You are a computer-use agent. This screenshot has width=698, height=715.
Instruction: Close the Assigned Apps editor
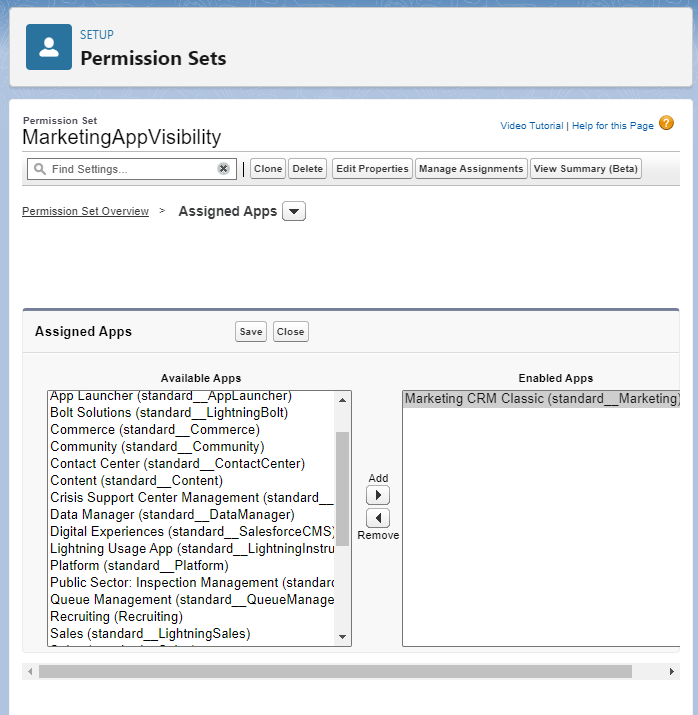click(x=290, y=332)
